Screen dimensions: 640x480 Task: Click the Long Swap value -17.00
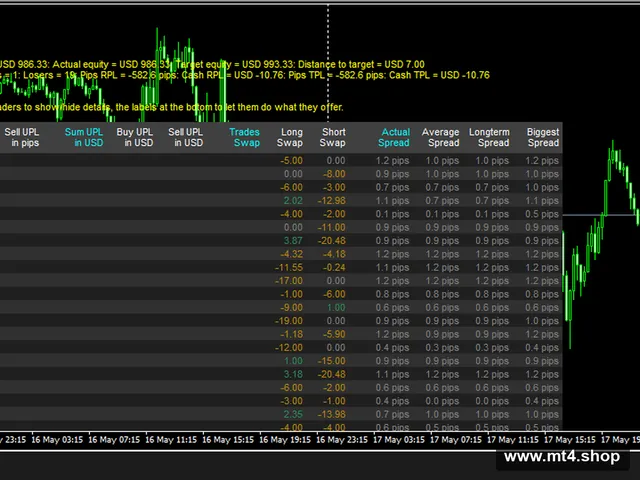point(289,281)
